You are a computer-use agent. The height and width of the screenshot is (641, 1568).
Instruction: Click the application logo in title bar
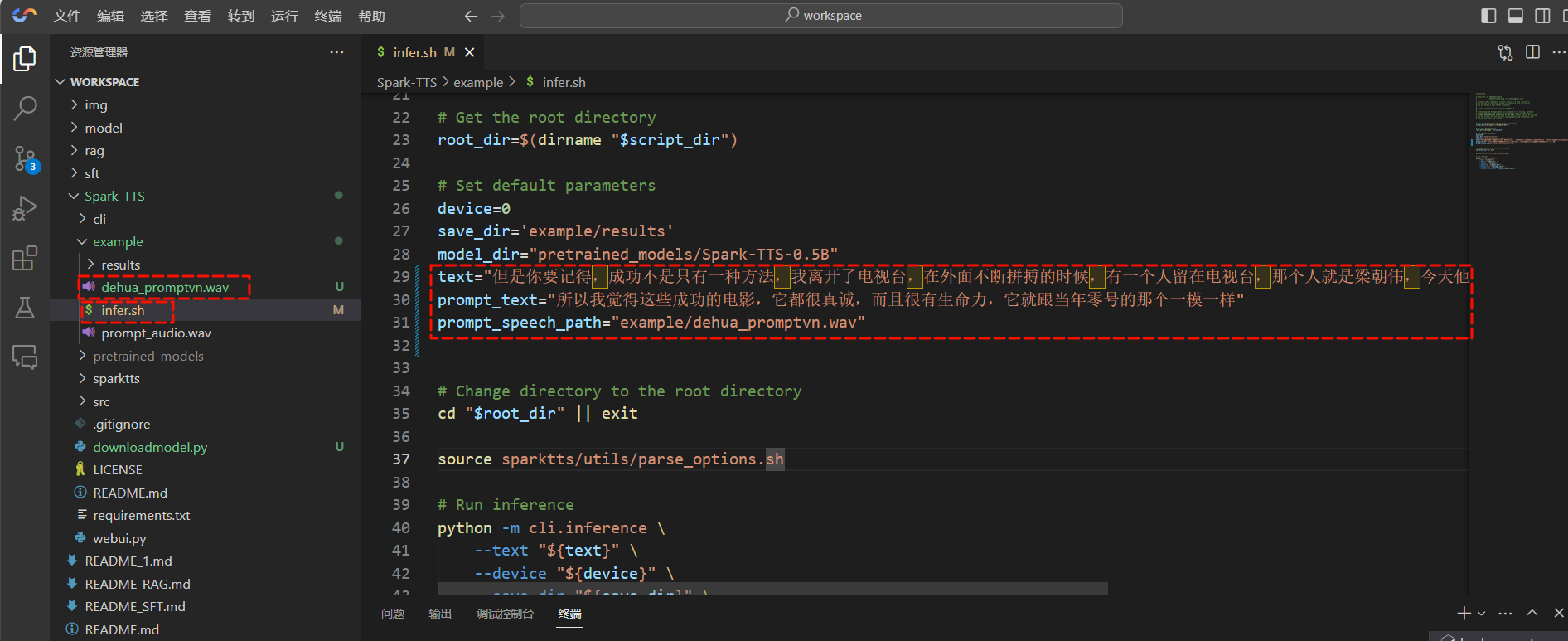25,15
